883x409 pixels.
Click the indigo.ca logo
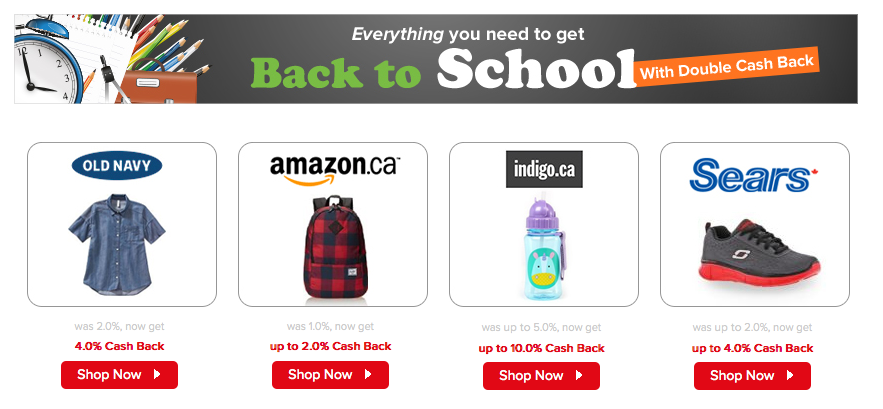tap(544, 169)
